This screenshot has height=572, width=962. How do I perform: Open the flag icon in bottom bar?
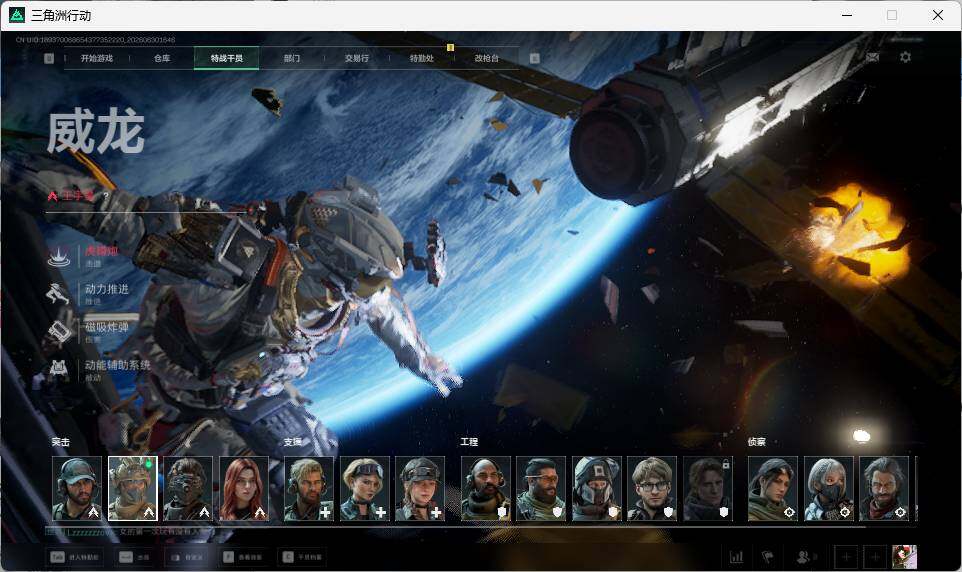[x=767, y=557]
